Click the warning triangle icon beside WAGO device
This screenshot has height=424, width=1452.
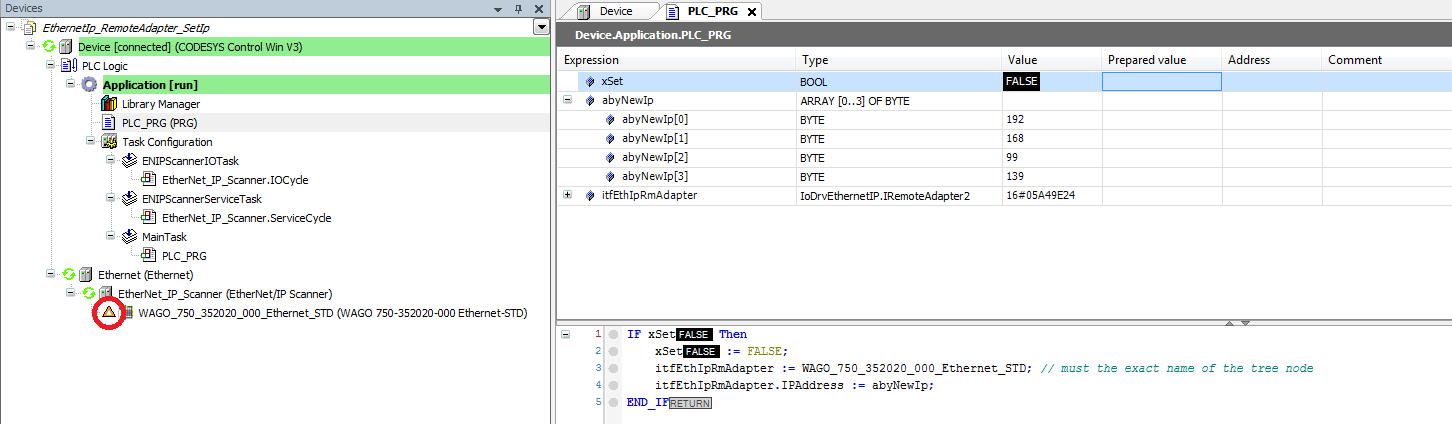pos(108,313)
